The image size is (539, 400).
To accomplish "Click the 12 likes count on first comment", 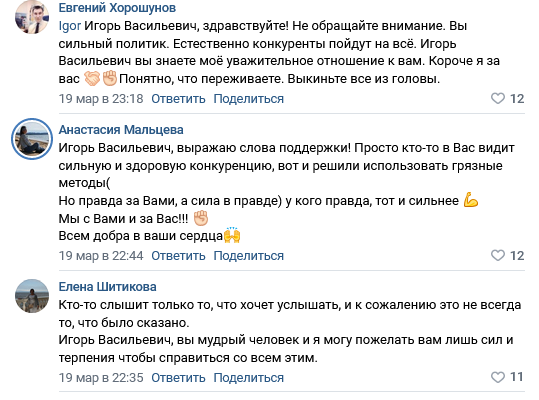I will point(517,99).
